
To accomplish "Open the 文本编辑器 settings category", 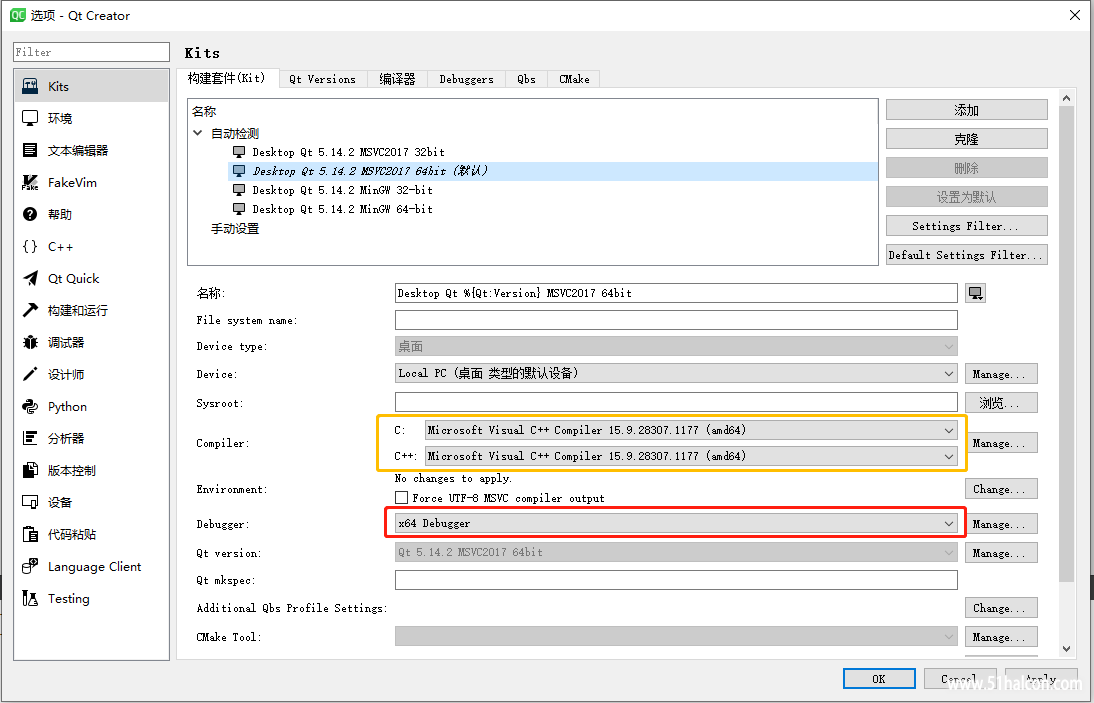I will [91, 151].
